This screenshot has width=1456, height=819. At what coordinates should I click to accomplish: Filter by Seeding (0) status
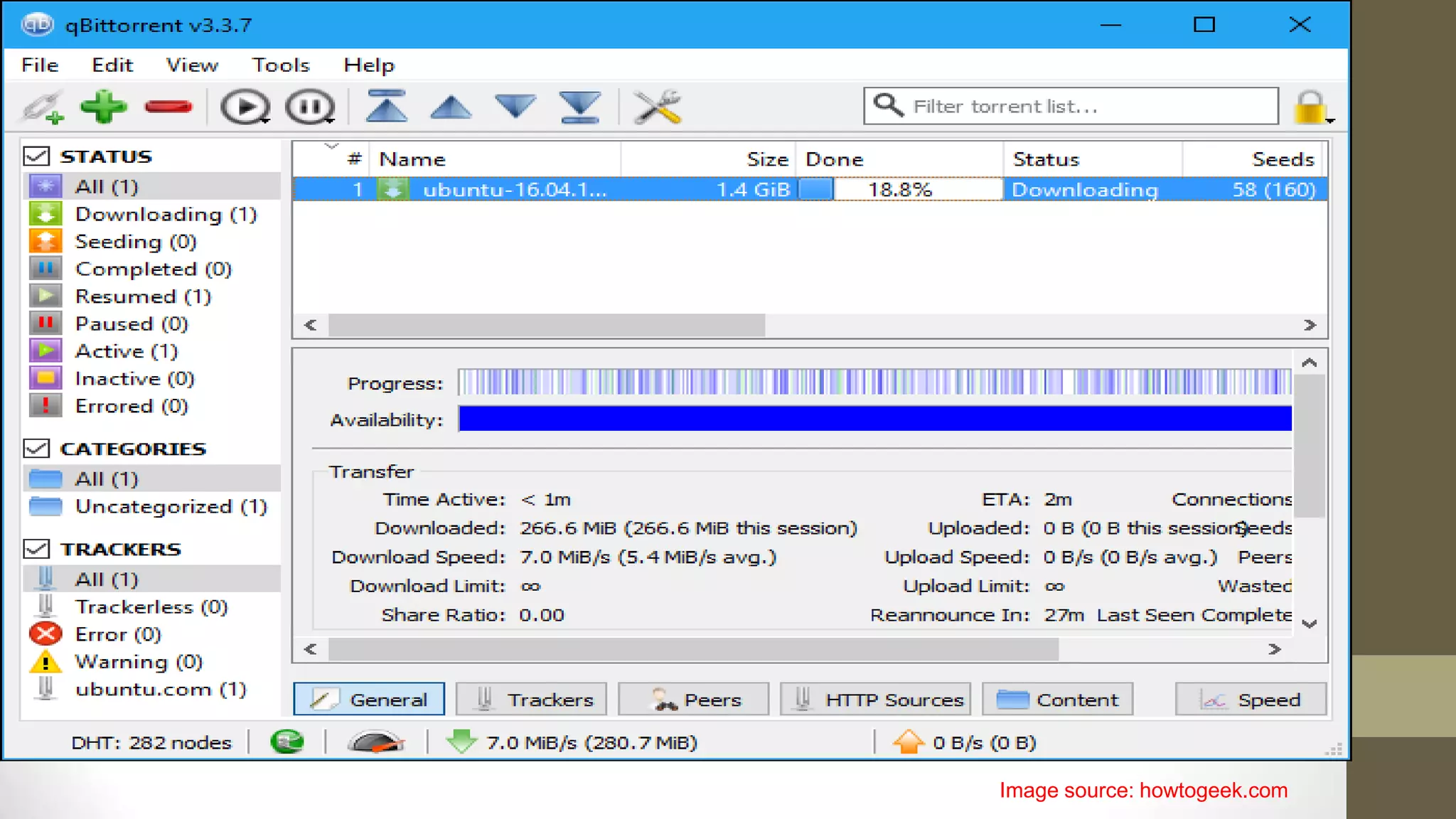click(152, 242)
